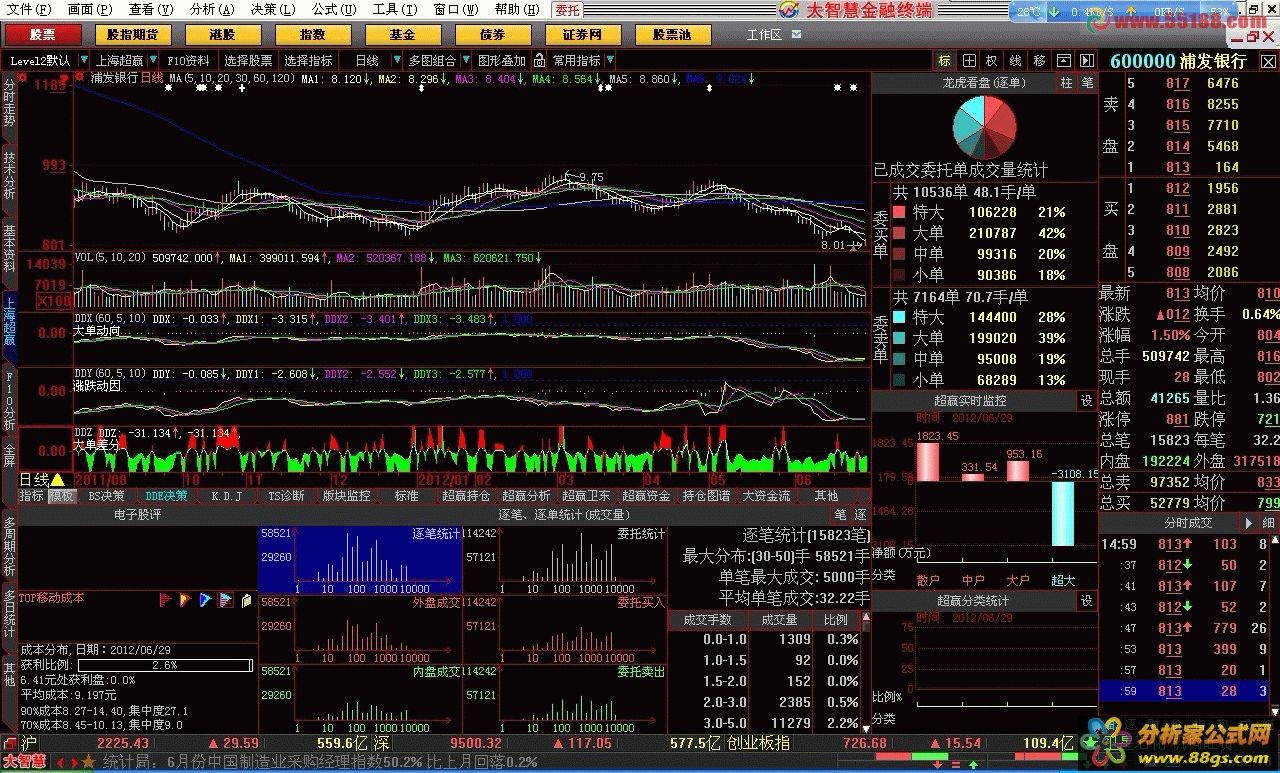Click the 获利比例 2.6% progress bar

165,664
